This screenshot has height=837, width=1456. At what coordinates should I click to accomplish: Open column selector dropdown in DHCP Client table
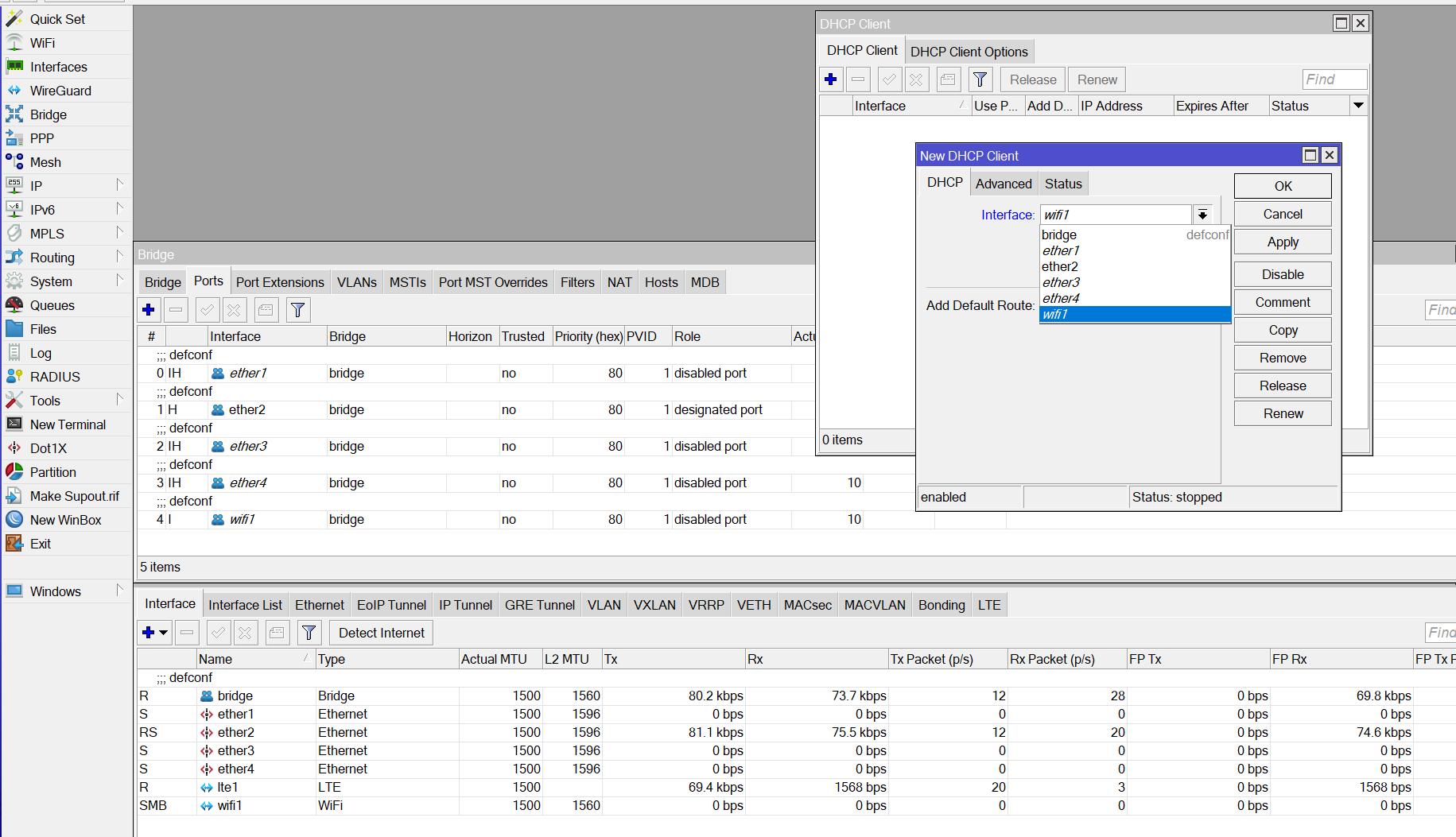coord(1358,106)
